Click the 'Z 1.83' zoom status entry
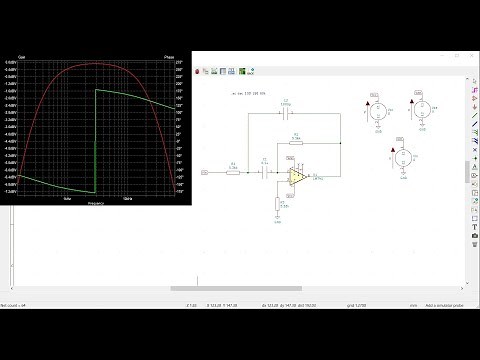 [x=191, y=305]
